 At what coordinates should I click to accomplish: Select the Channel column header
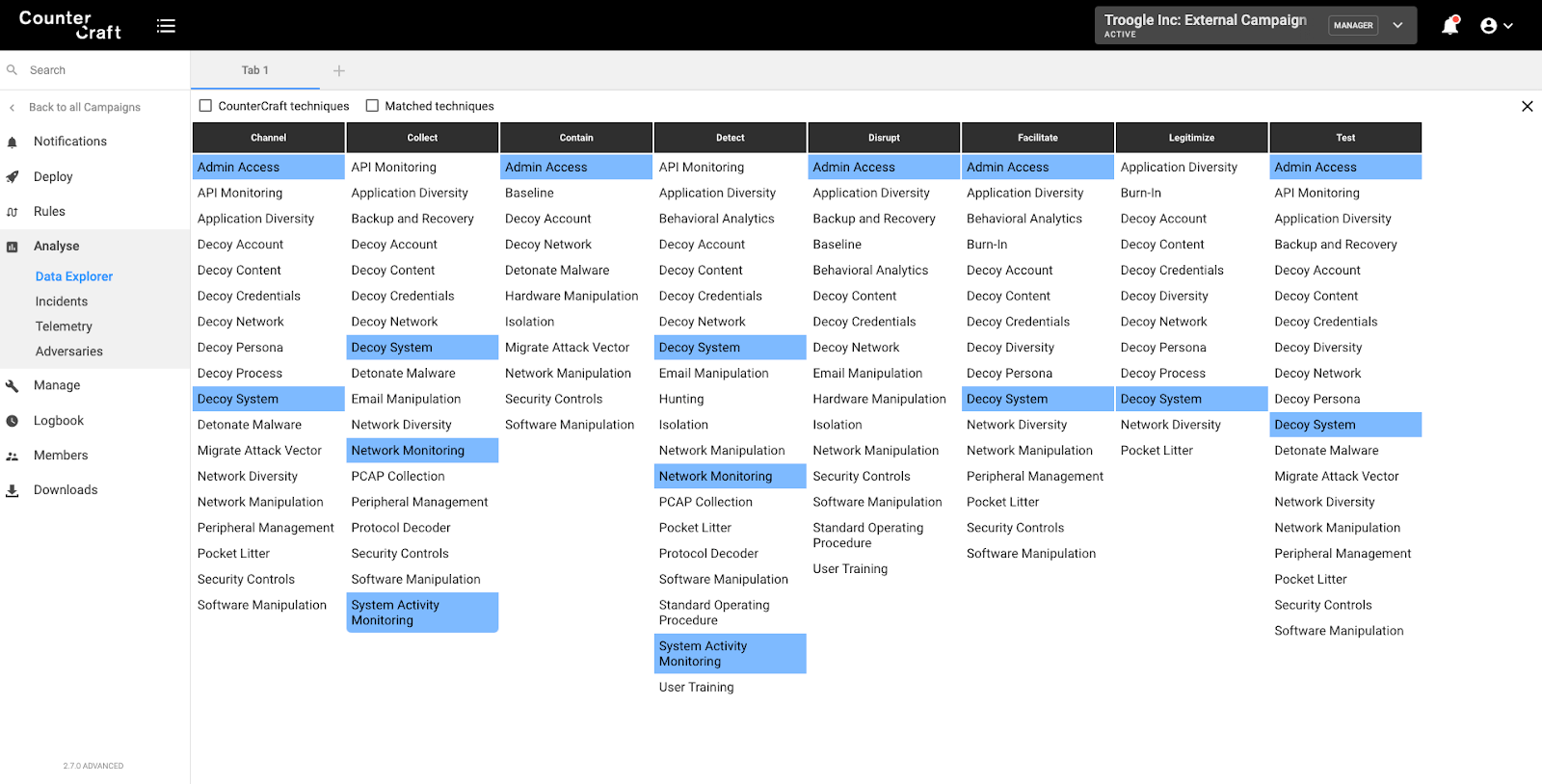269,138
